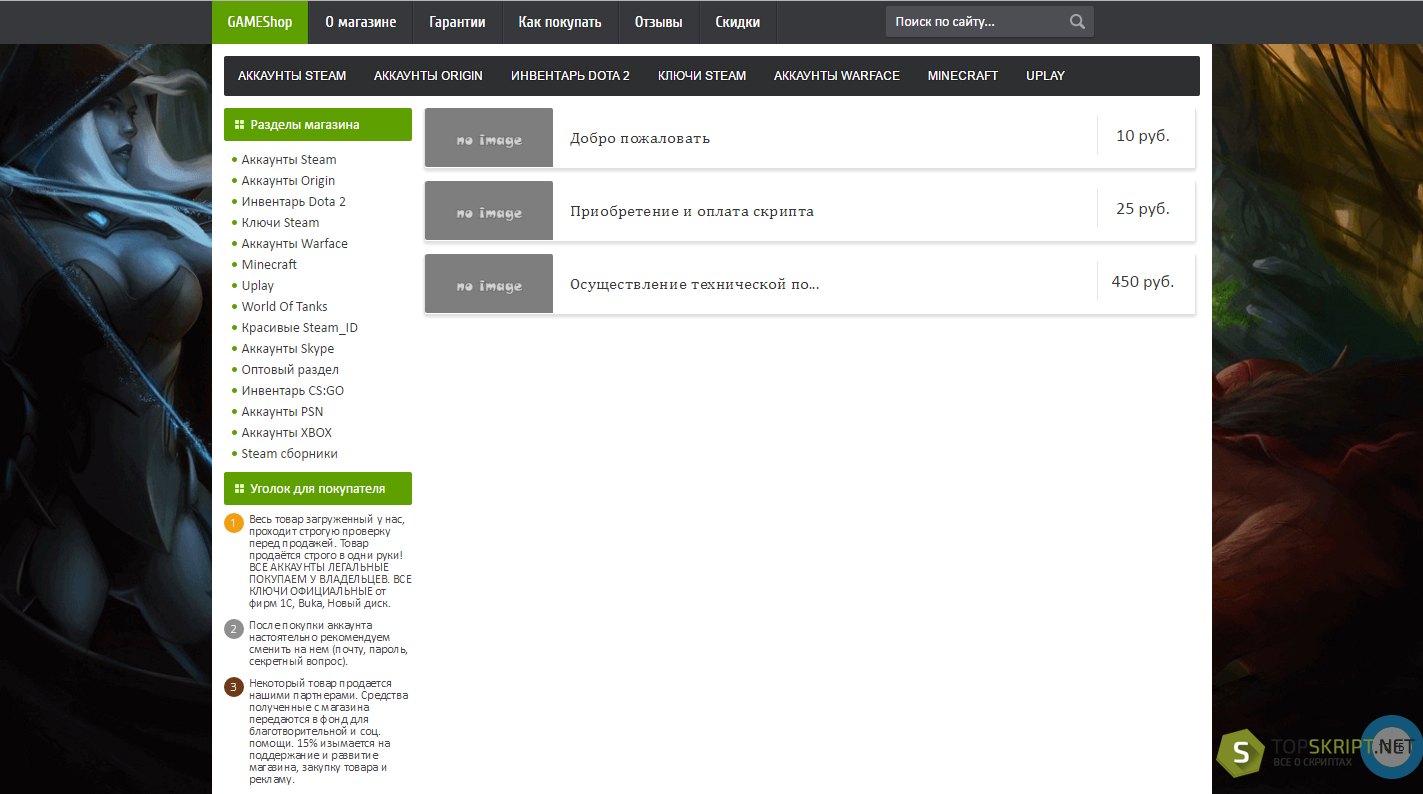Screen dimensions: 1423x794
Task: Go to the Гарантии page
Action: point(457,22)
